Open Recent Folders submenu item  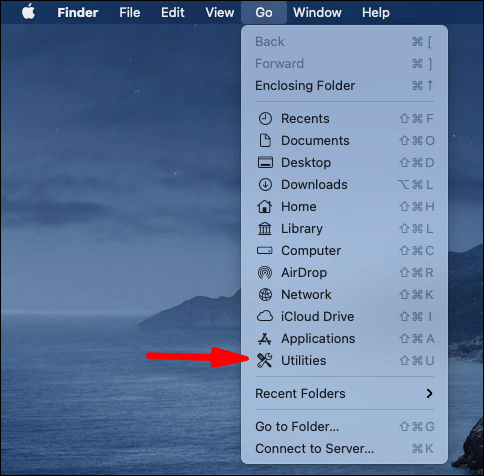pyautogui.click(x=344, y=394)
